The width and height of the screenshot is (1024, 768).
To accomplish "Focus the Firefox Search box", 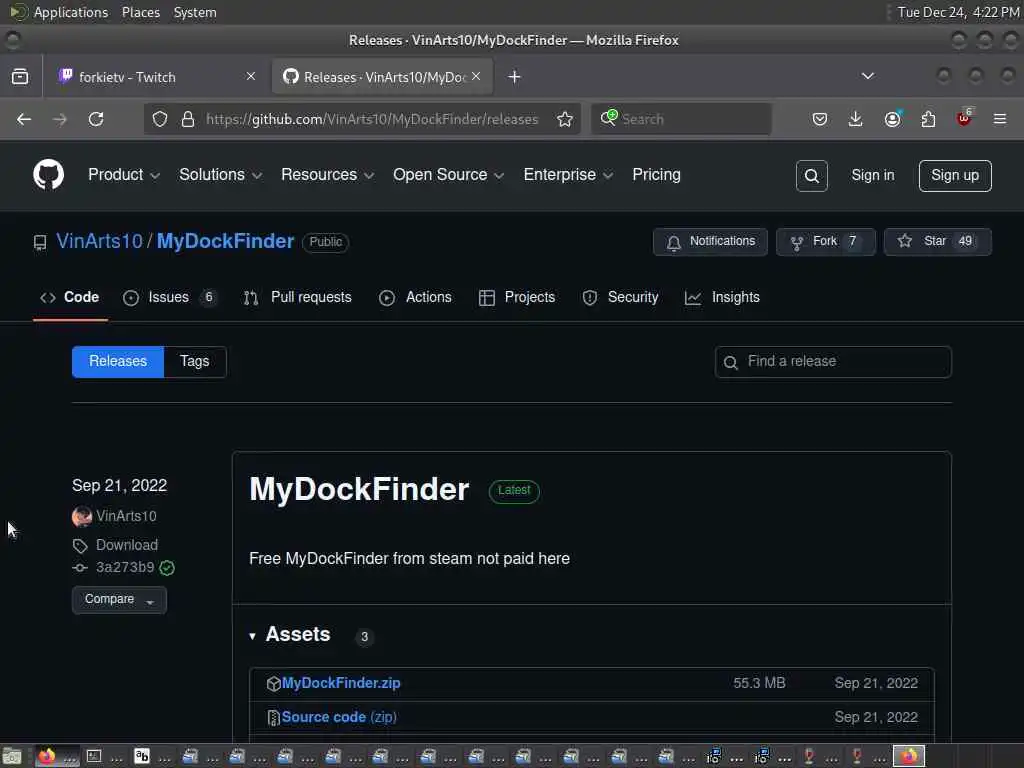I will coord(681,119).
